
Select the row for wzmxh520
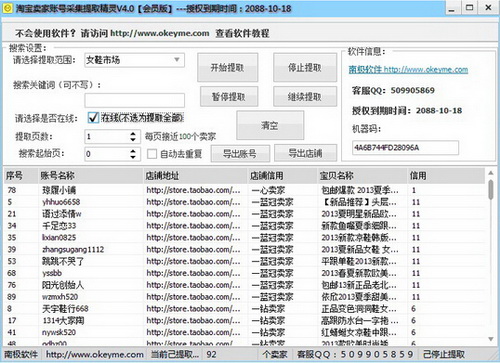(x=244, y=297)
